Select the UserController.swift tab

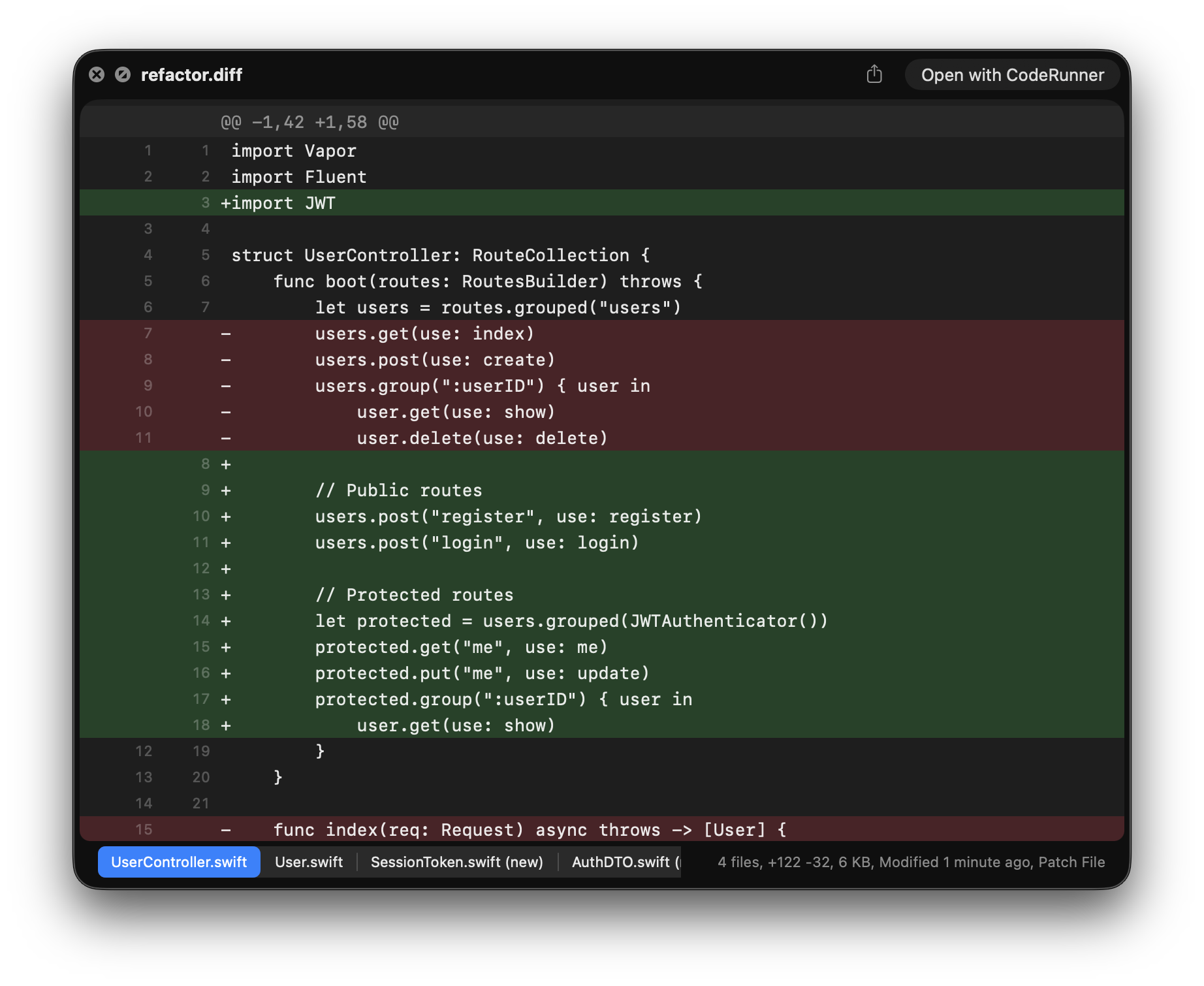[x=179, y=862]
